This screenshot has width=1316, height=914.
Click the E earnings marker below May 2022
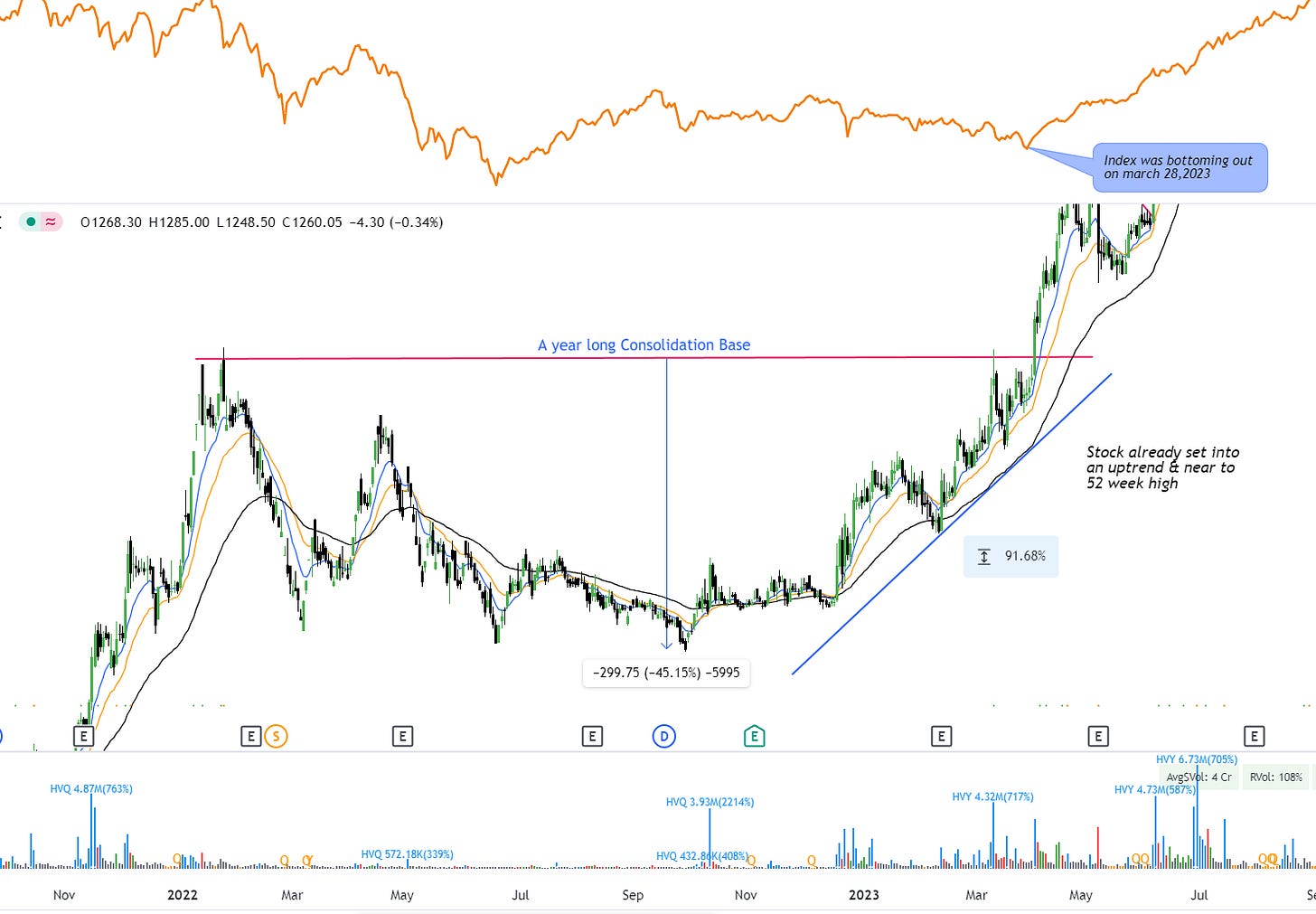pos(403,737)
